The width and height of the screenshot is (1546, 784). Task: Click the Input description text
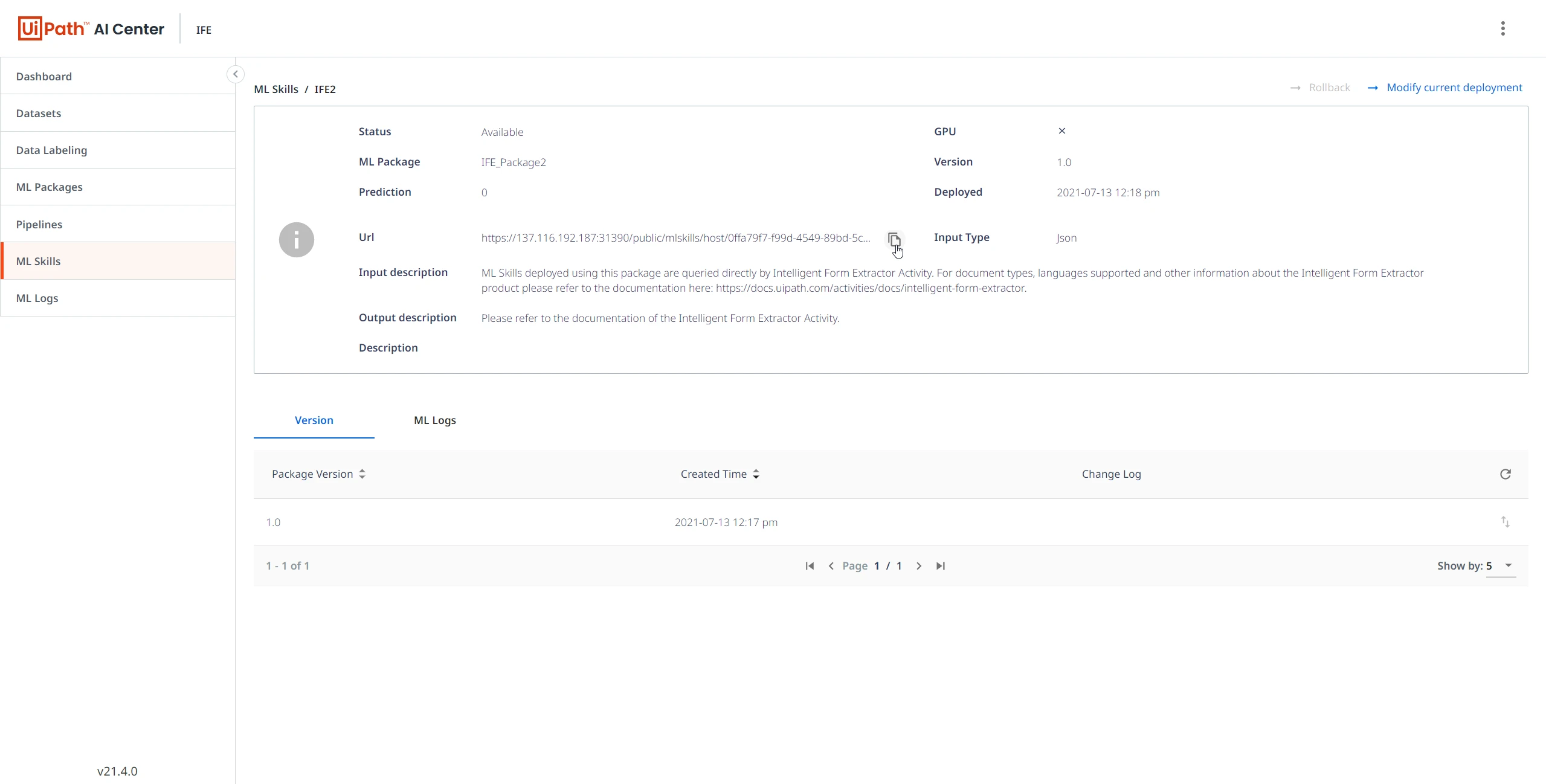(952, 280)
